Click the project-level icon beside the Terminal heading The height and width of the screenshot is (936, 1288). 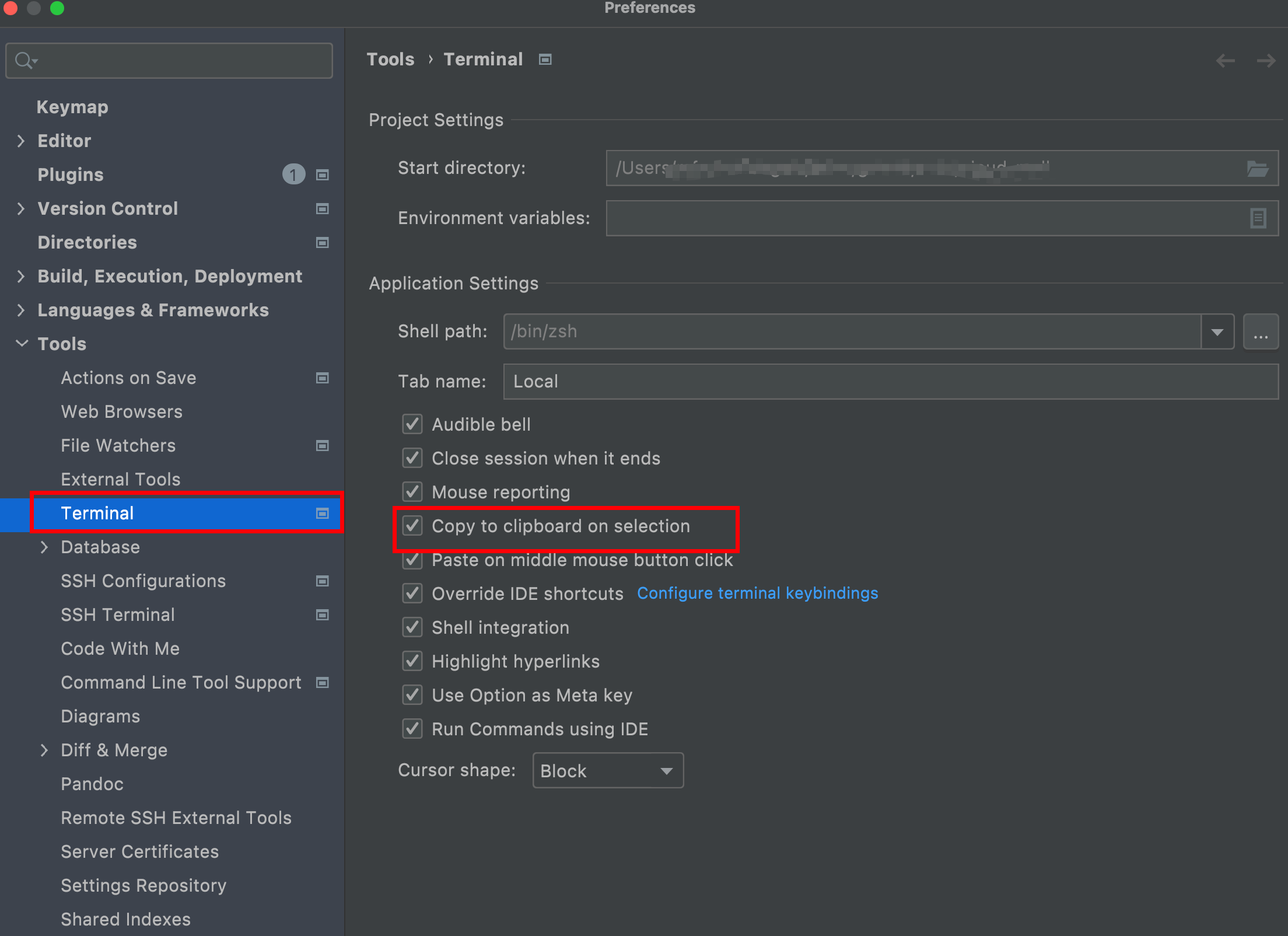point(545,60)
